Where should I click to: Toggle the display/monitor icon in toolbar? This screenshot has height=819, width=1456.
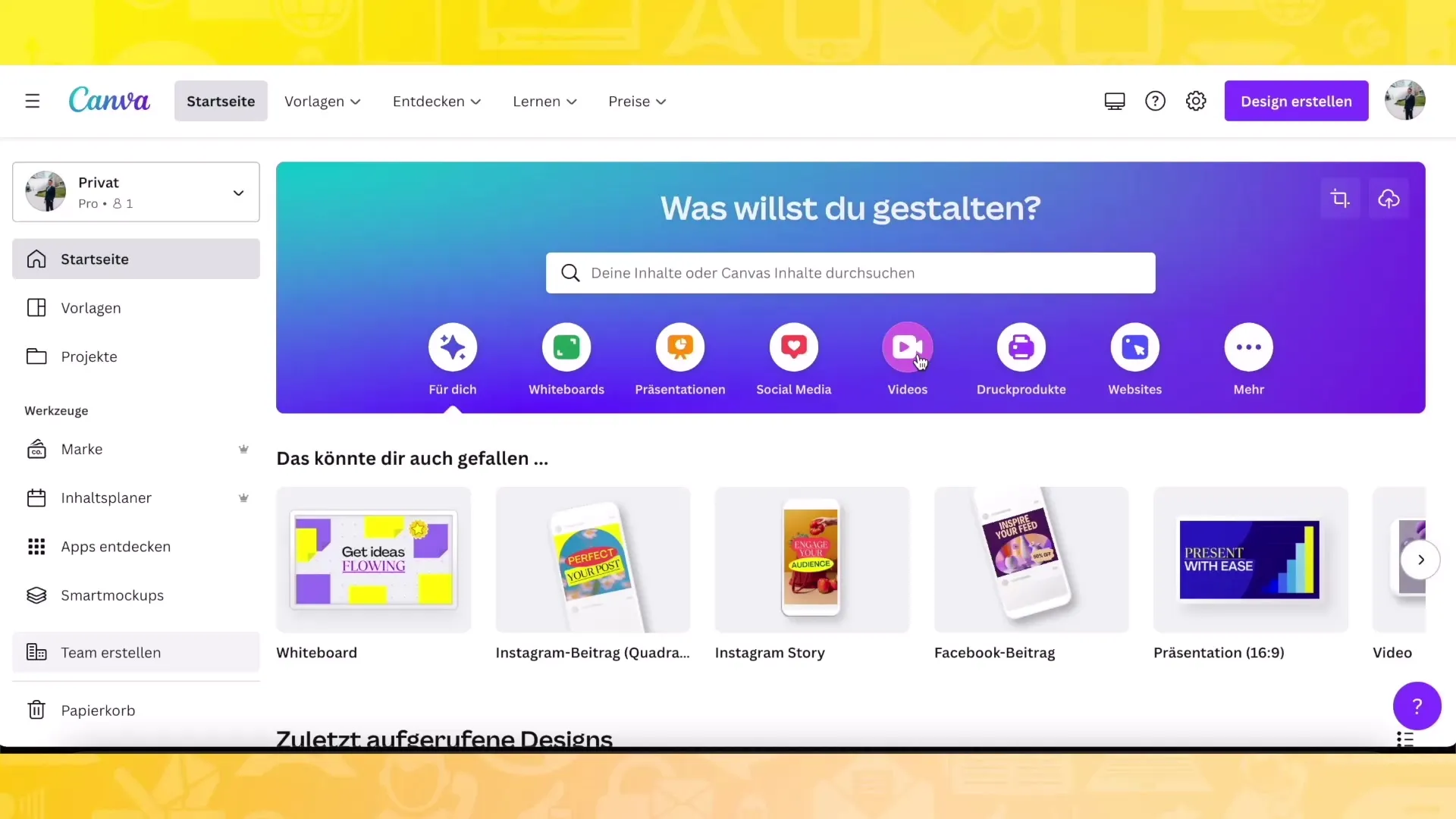click(x=1115, y=101)
